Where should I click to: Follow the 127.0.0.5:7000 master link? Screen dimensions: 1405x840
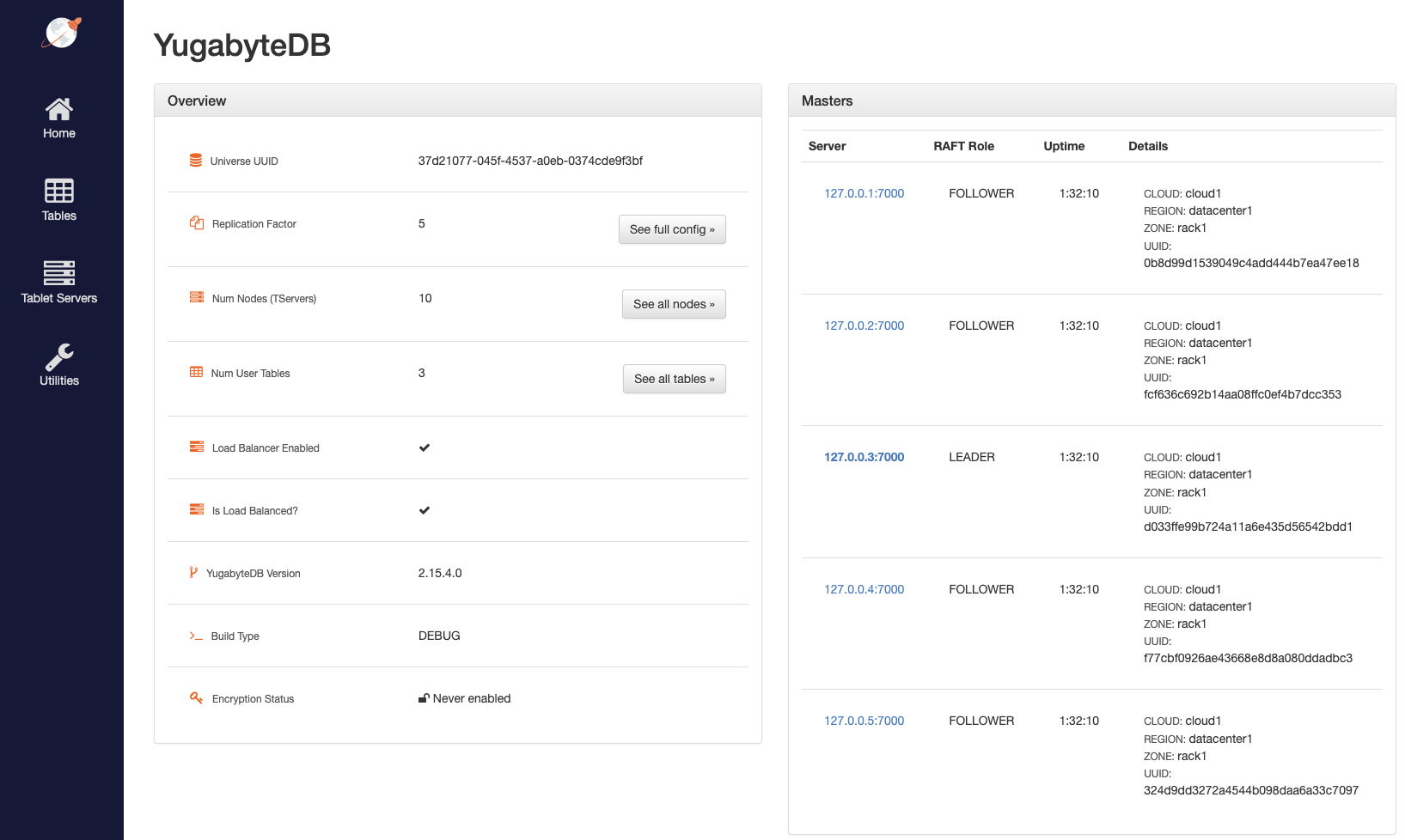coord(864,721)
